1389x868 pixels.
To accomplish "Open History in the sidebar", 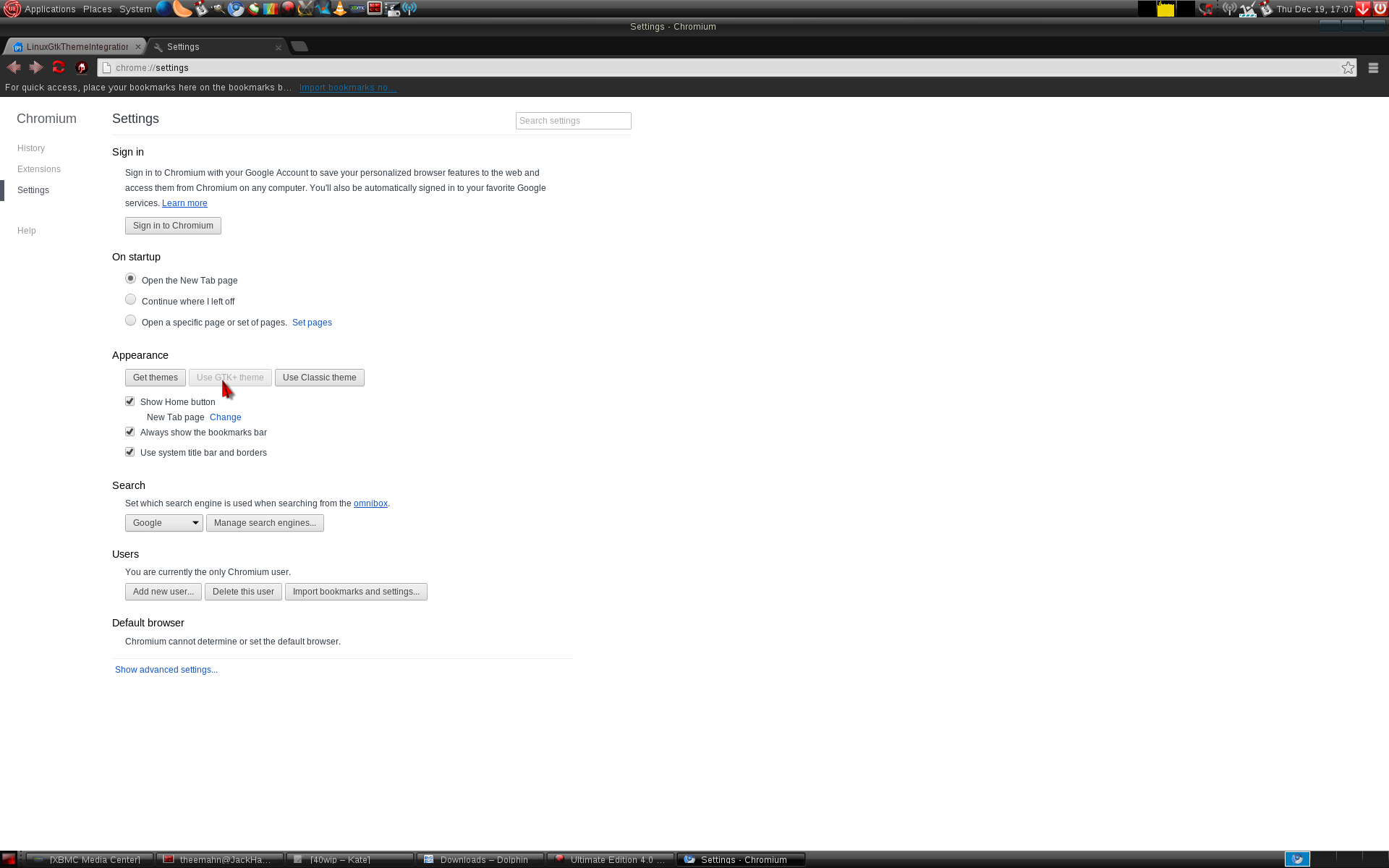I will pyautogui.click(x=31, y=148).
